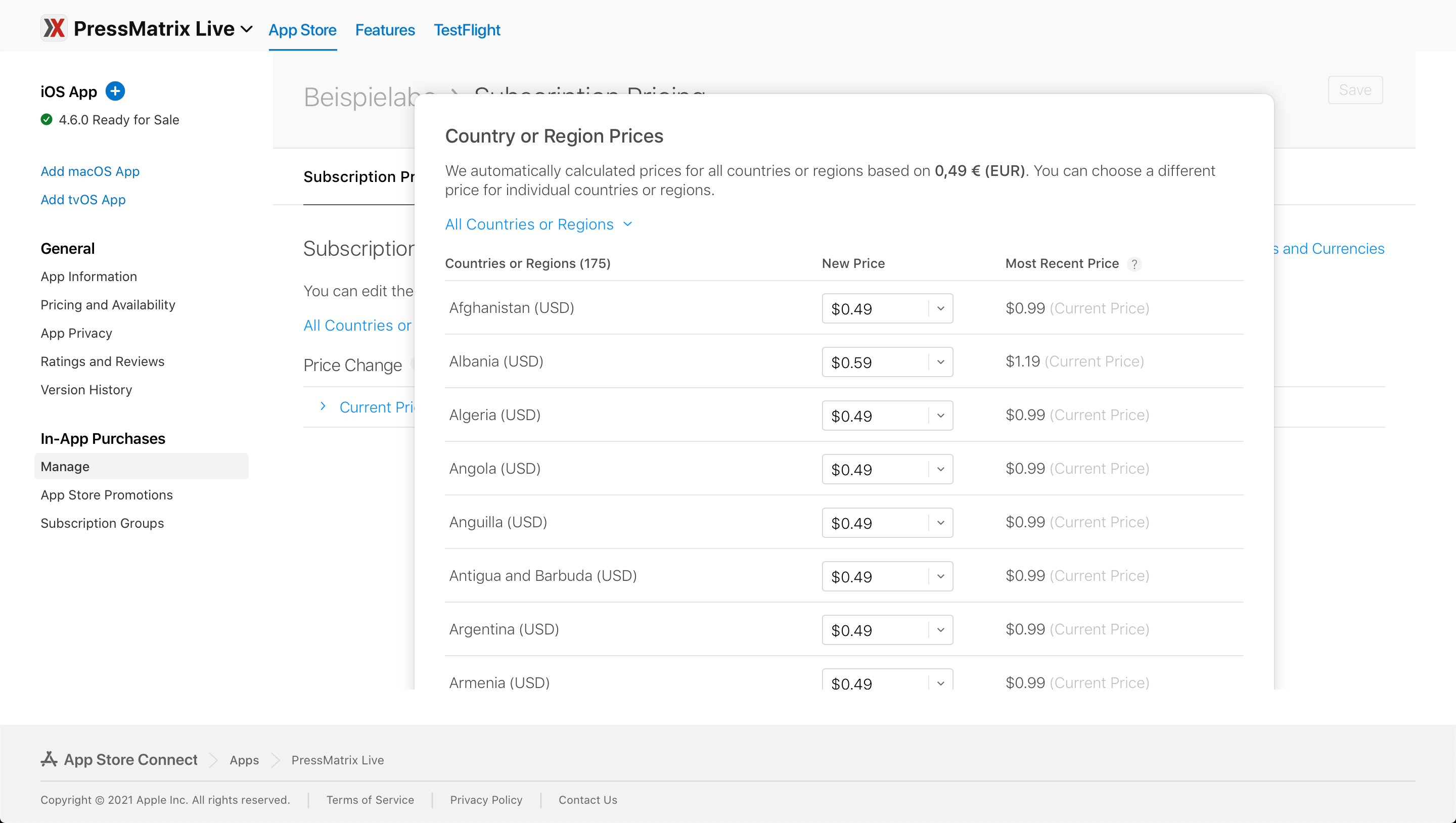Viewport: 1456px width, 823px height.
Task: Click the PressMatrix Live footer breadcrumb
Action: tap(337, 760)
